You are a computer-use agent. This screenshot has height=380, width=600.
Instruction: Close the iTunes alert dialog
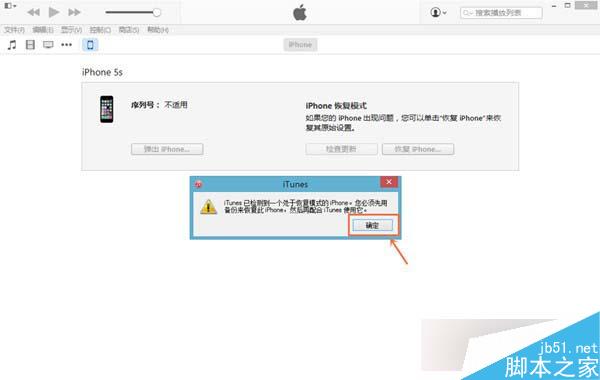click(389, 182)
